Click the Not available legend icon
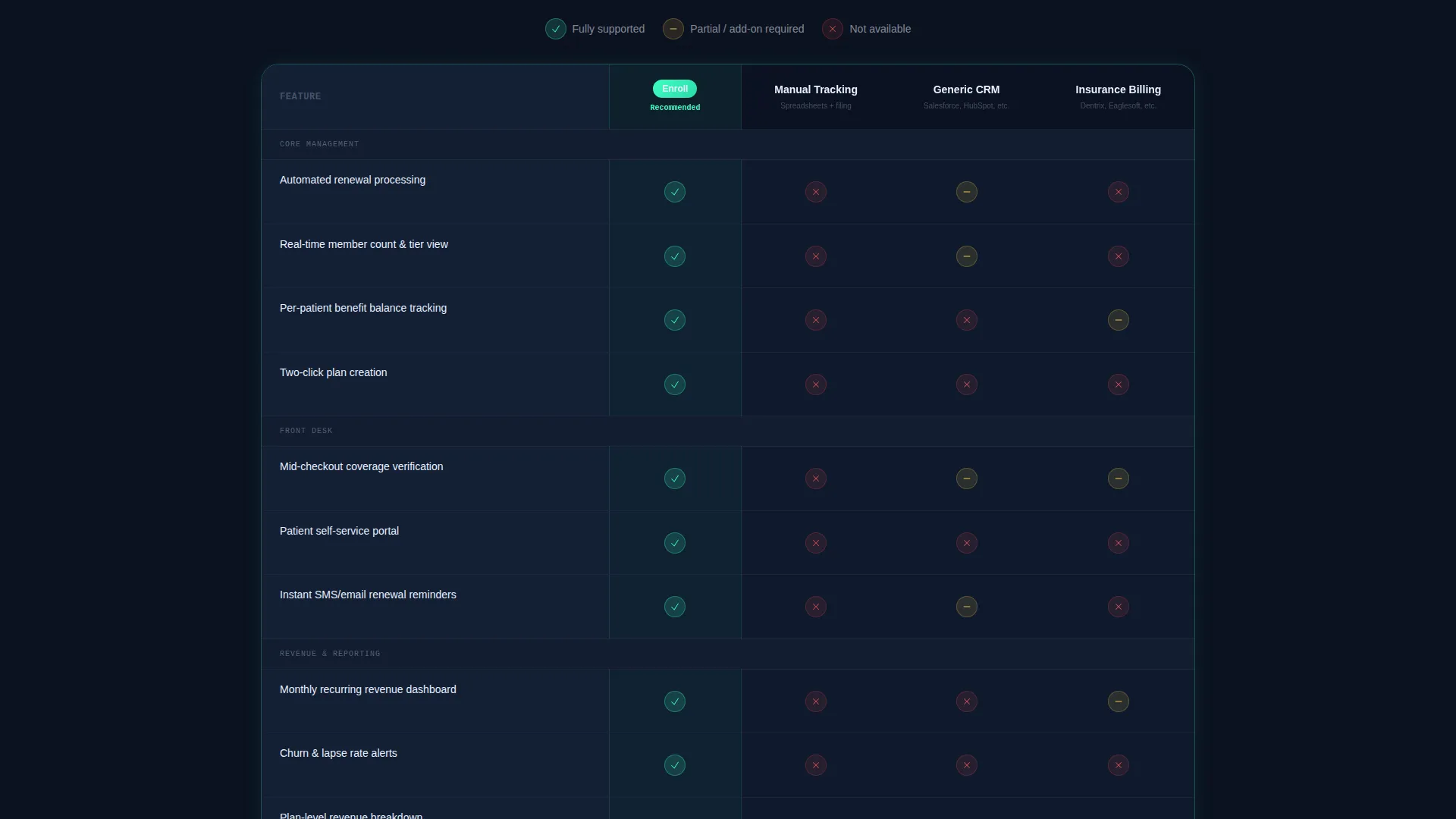Viewport: 1456px width, 819px height. click(x=832, y=29)
